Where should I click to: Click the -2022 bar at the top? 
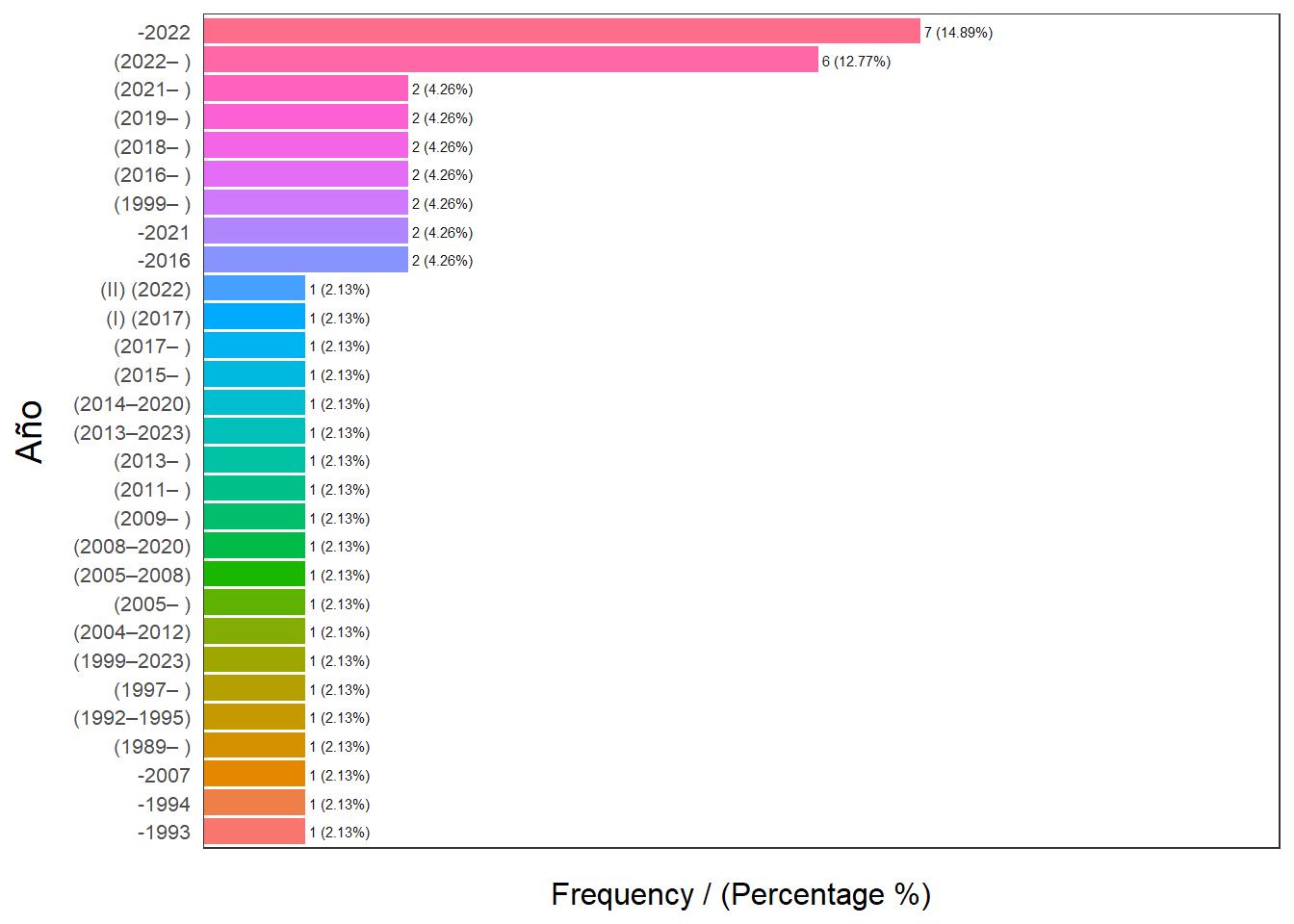[x=561, y=32]
